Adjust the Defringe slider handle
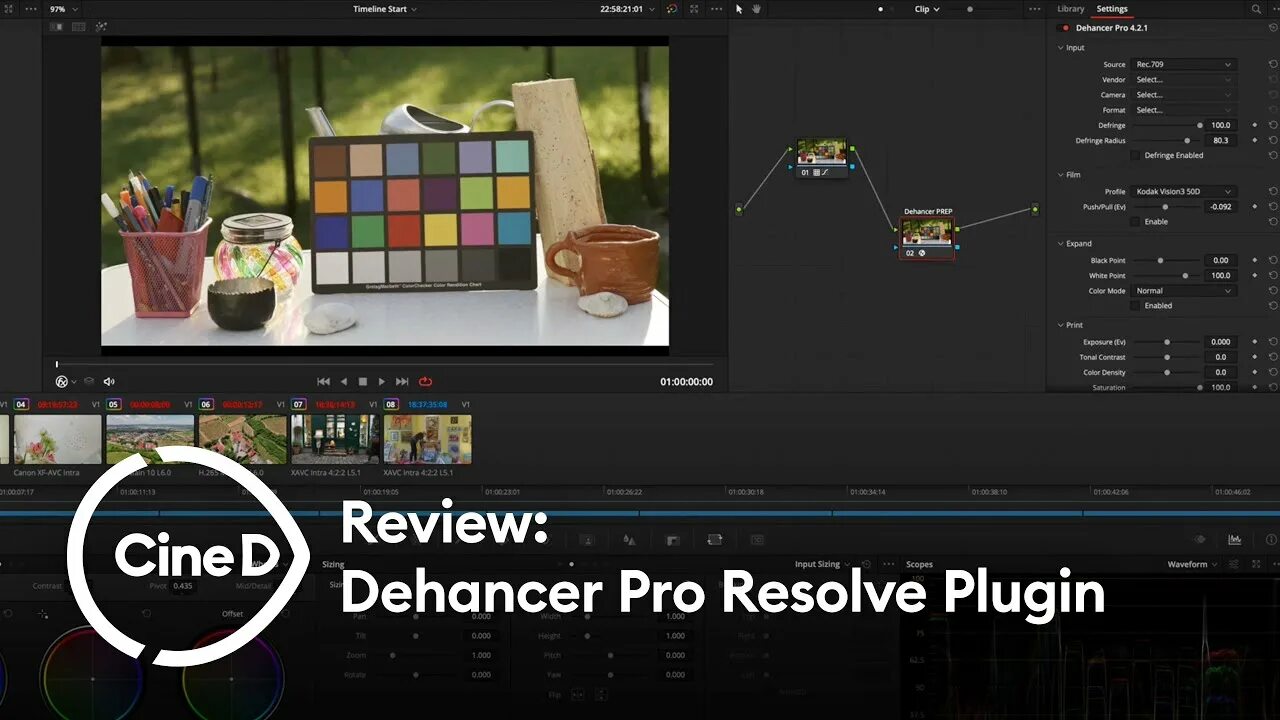 [1200, 125]
